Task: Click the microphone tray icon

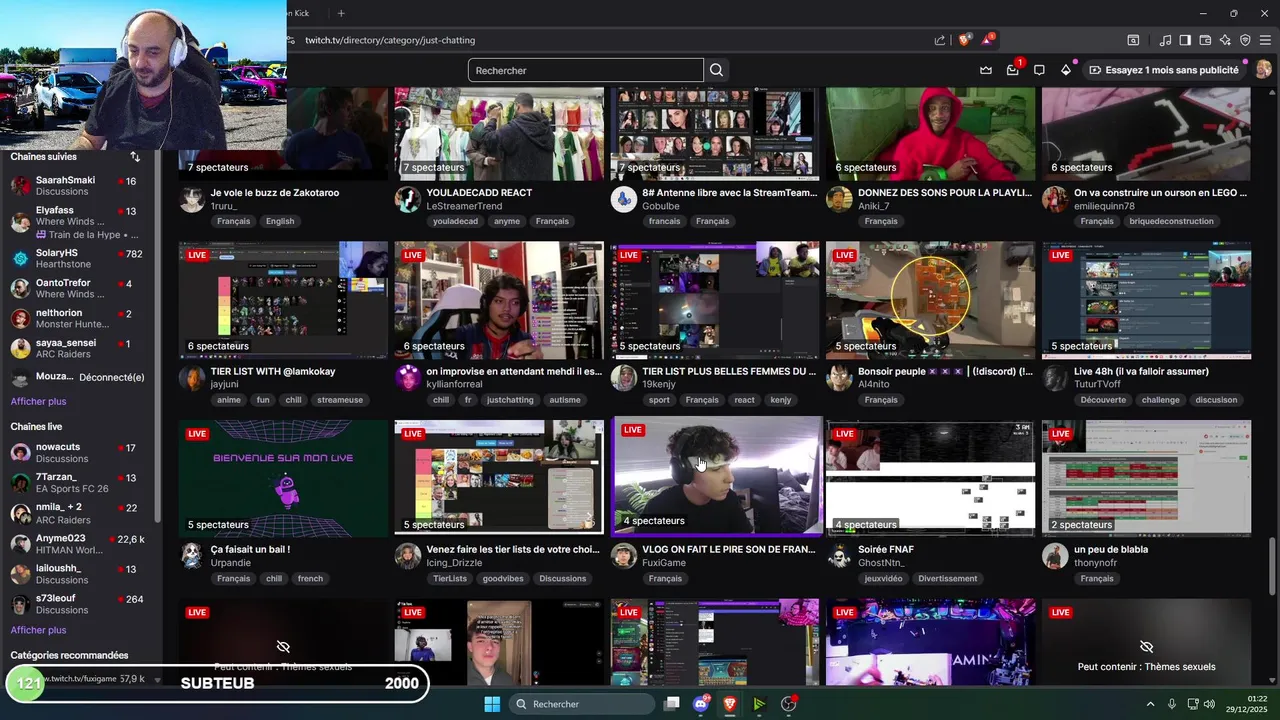Action: [x=1172, y=704]
